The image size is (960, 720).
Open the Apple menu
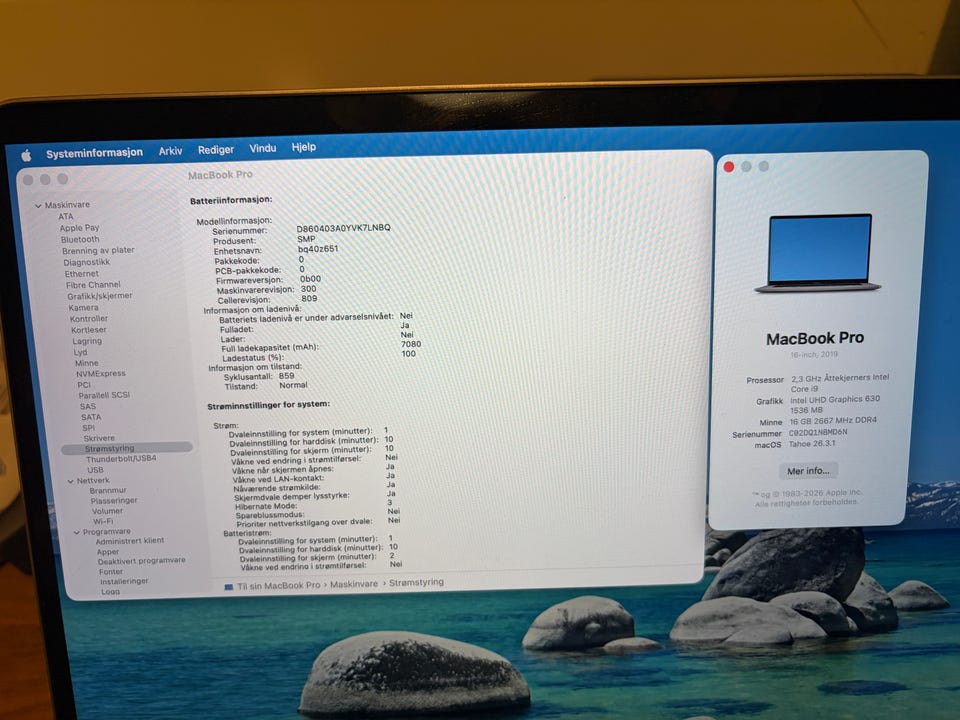click(26, 156)
